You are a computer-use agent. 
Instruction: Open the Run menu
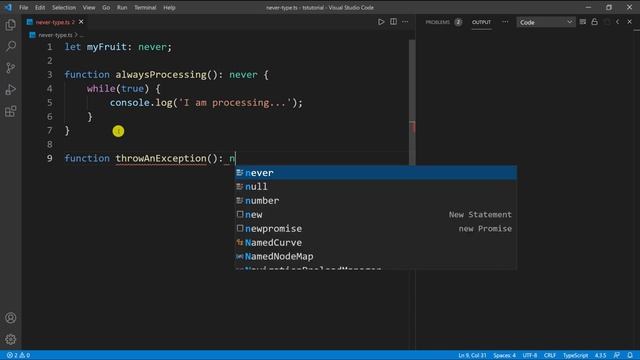122,7
